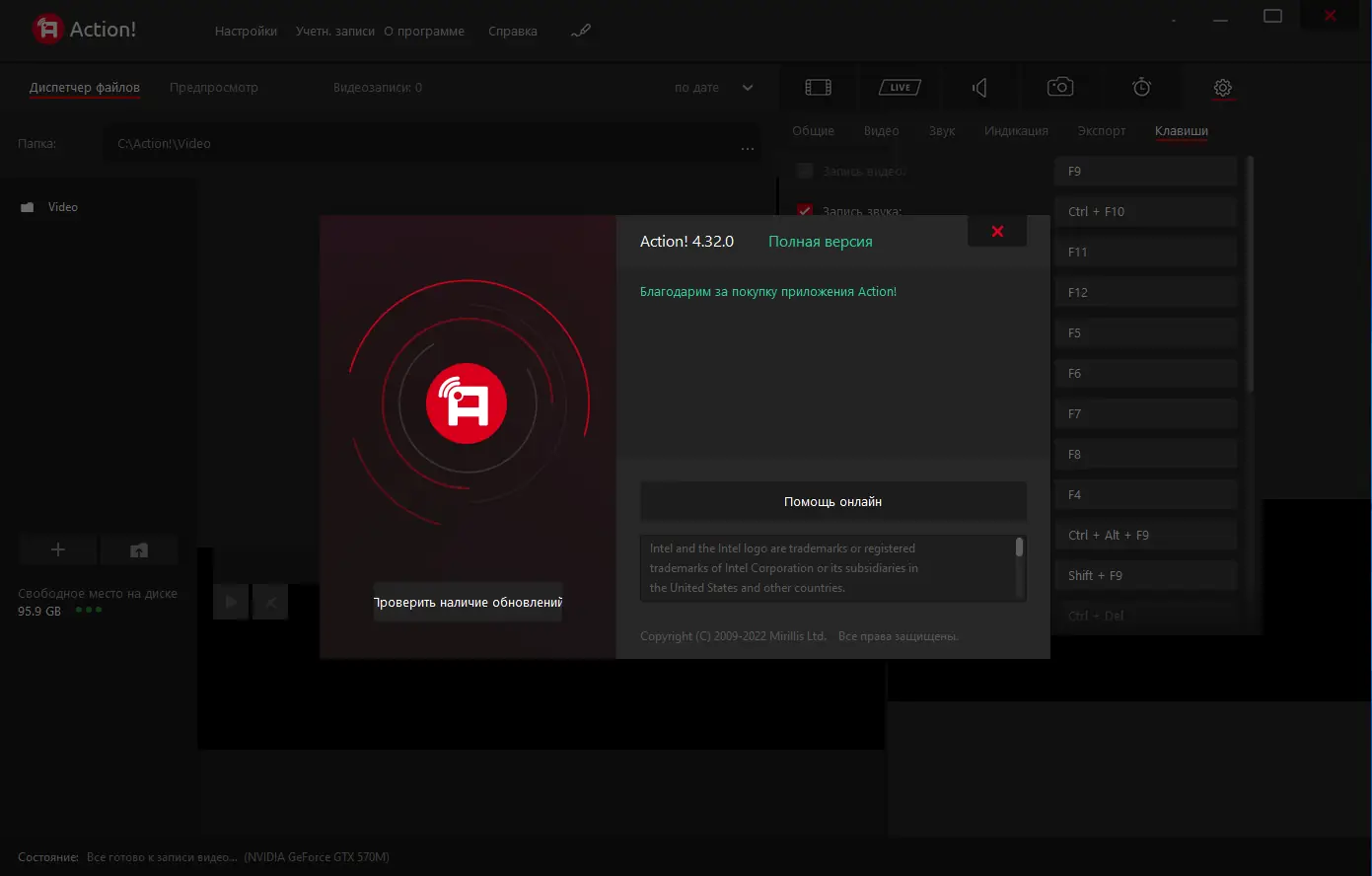
Task: Click the status text 'Все готово к записи видео...'
Action: point(162,857)
